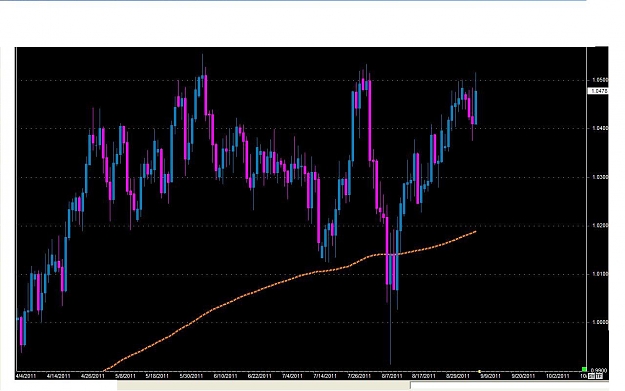Click the 1.0300 price axis label
Screen dimensions: 625x391
tap(599, 177)
